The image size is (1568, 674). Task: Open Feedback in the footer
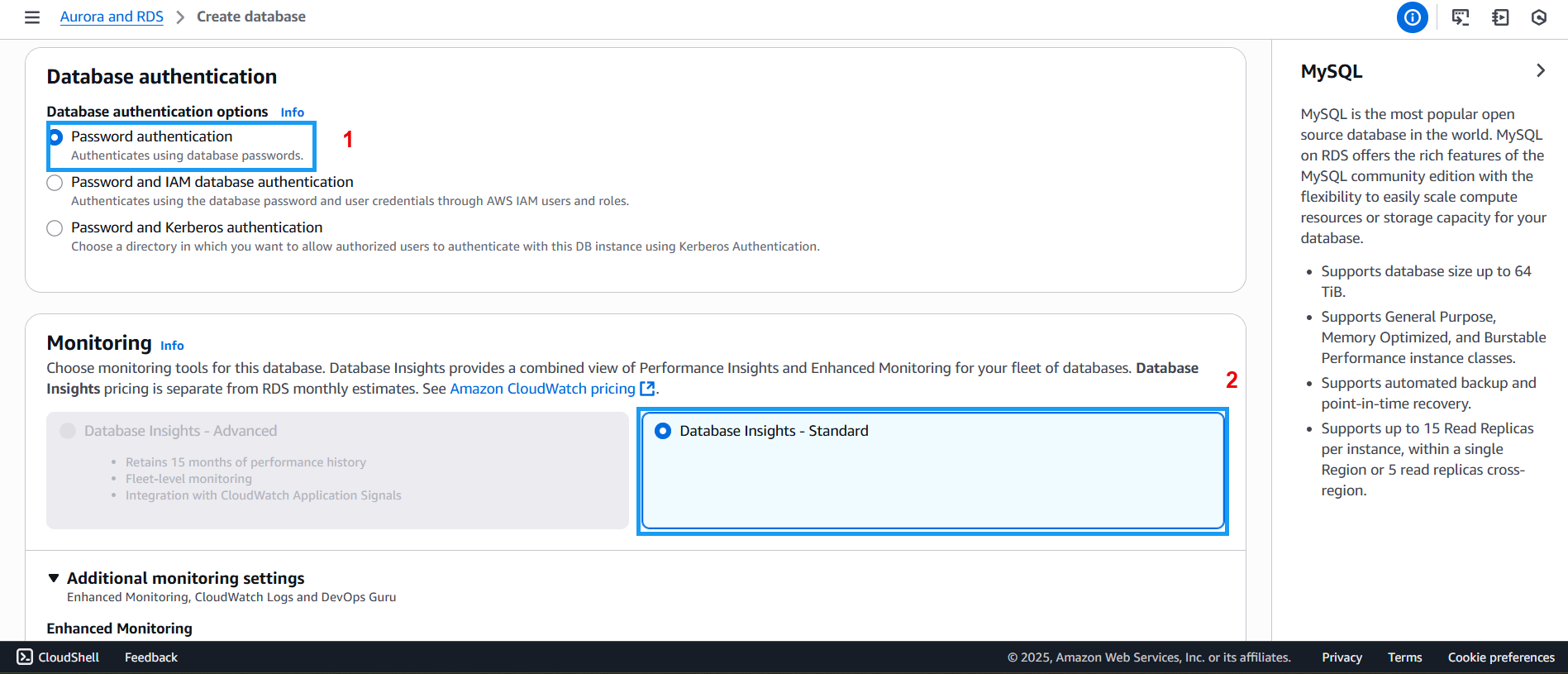point(151,657)
